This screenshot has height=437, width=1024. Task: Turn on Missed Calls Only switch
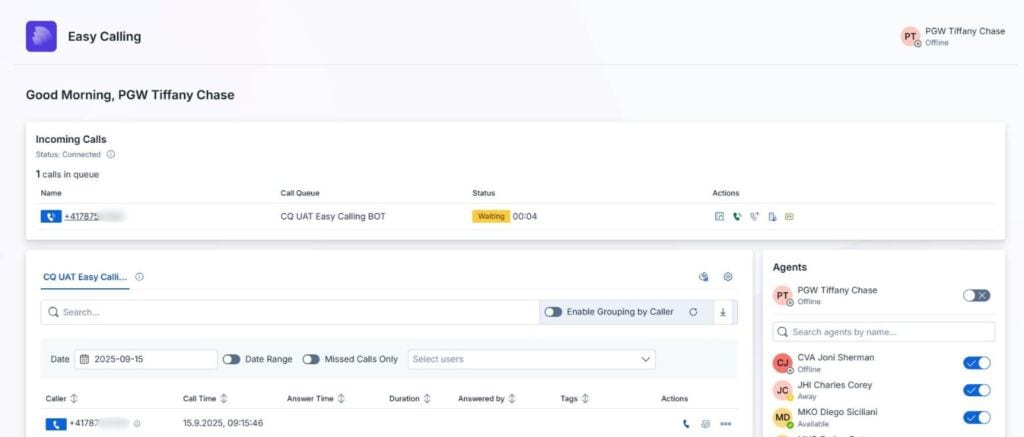[x=311, y=359]
